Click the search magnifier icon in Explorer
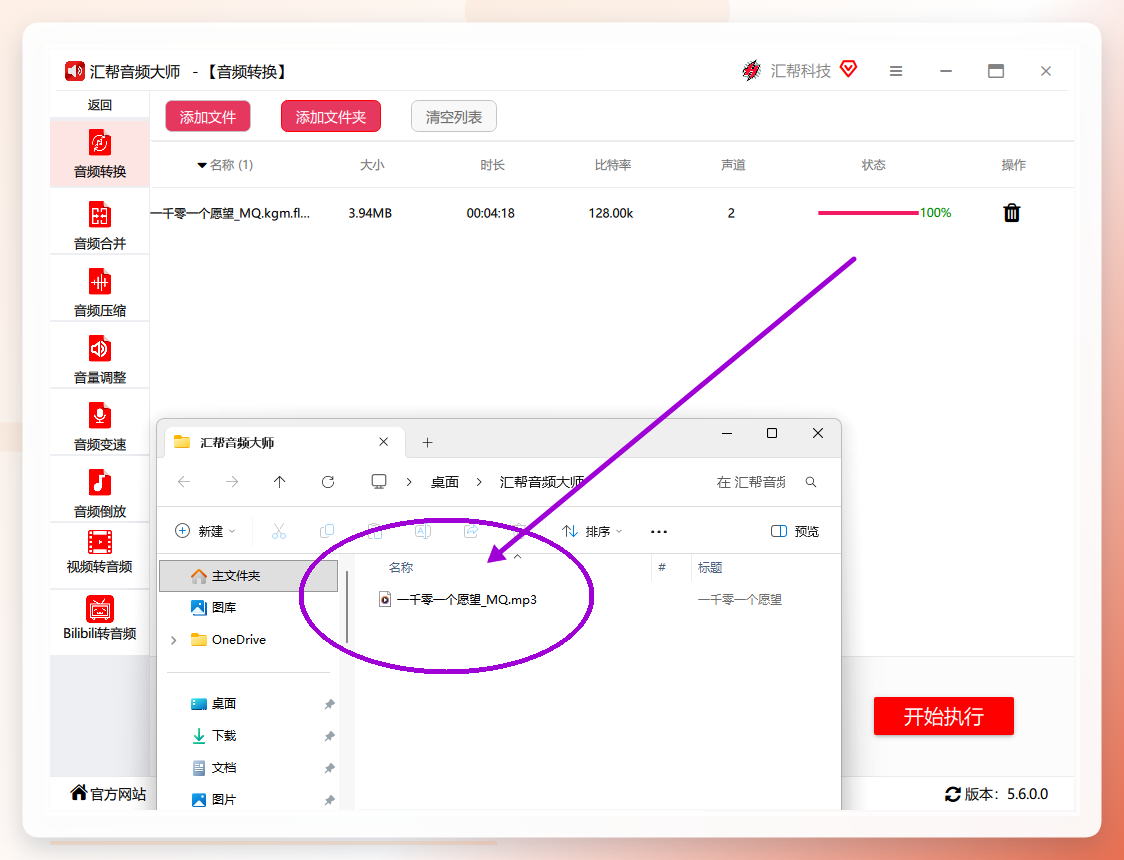 811,482
